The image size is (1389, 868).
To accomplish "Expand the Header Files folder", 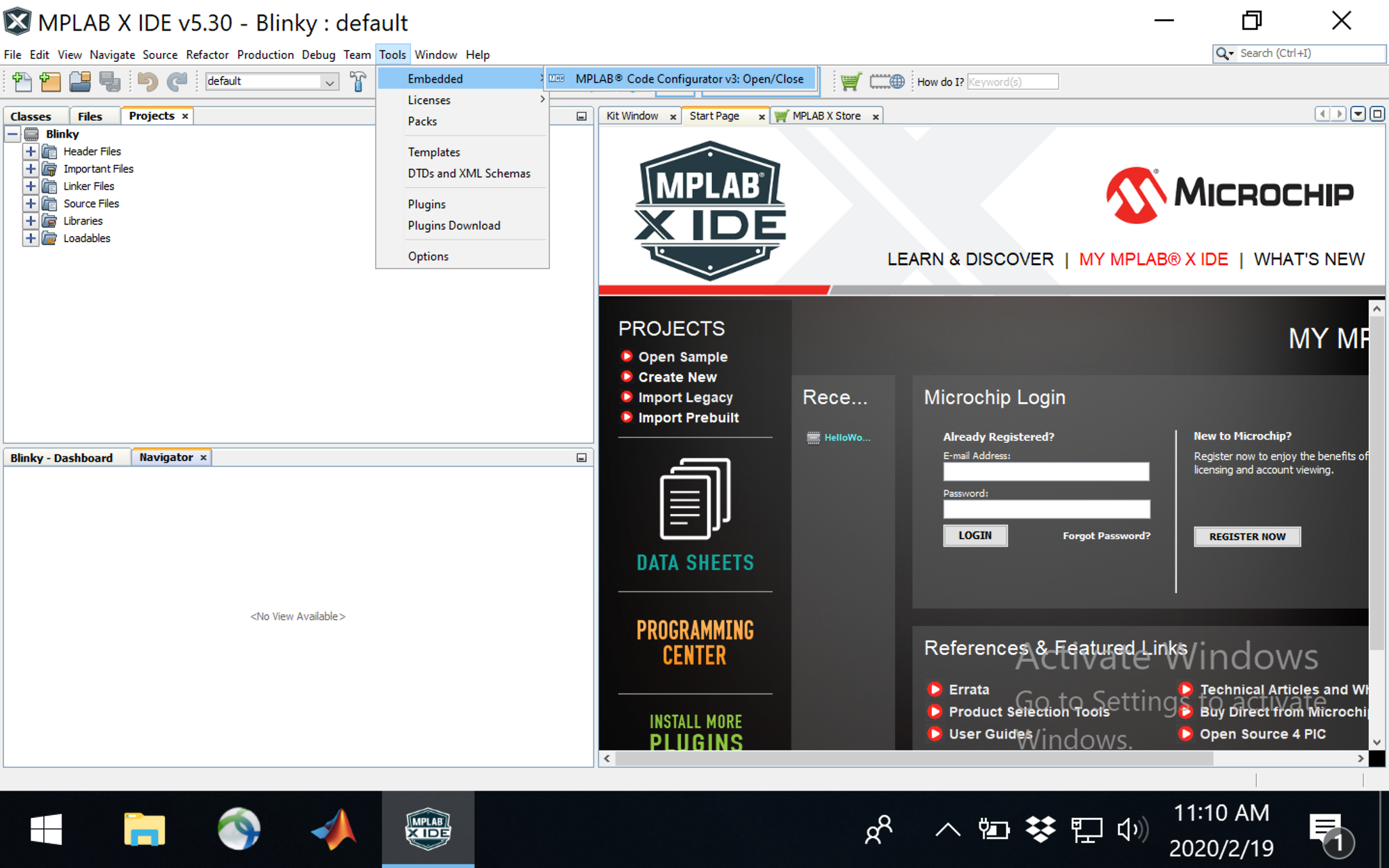I will point(31,152).
